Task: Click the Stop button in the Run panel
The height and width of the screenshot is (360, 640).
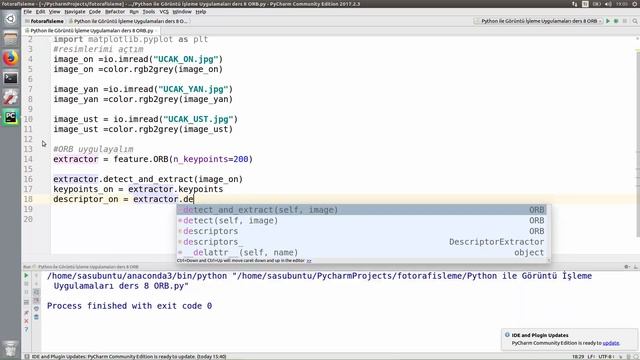Action: click(x=26, y=284)
